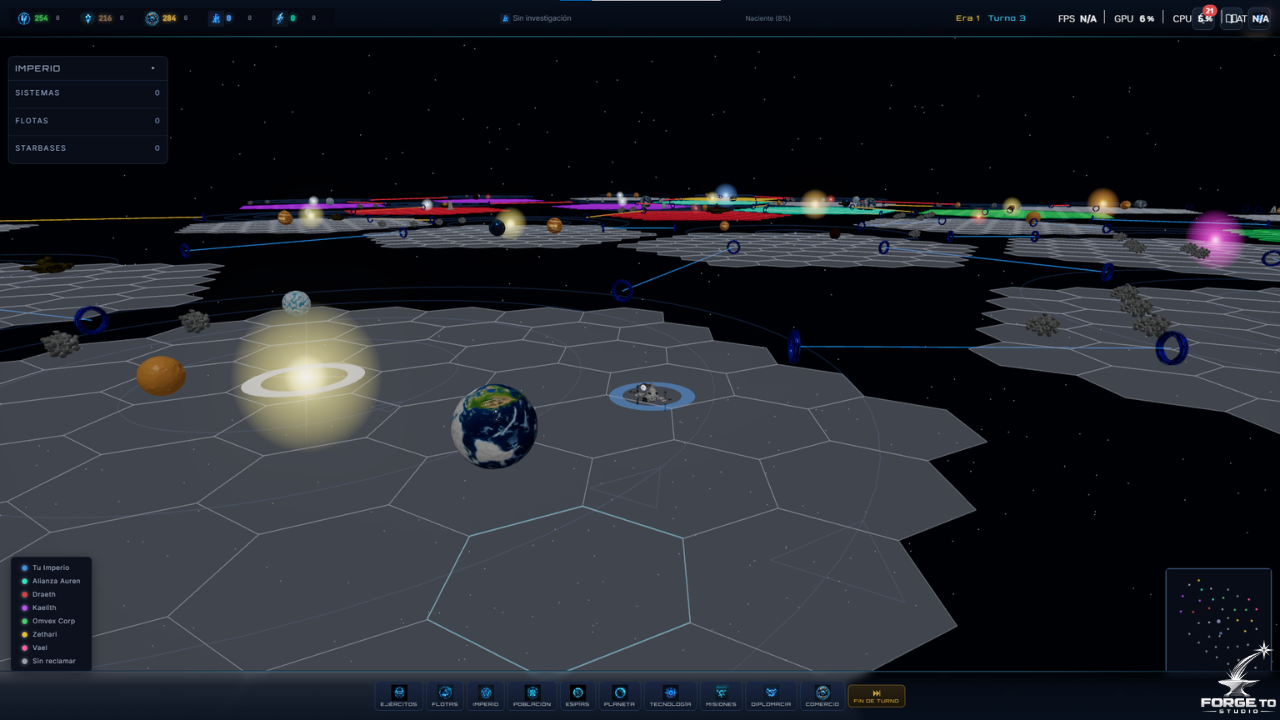Viewport: 1280px width, 720px height.
Task: Select the fleet with blue ring
Action: coord(652,395)
